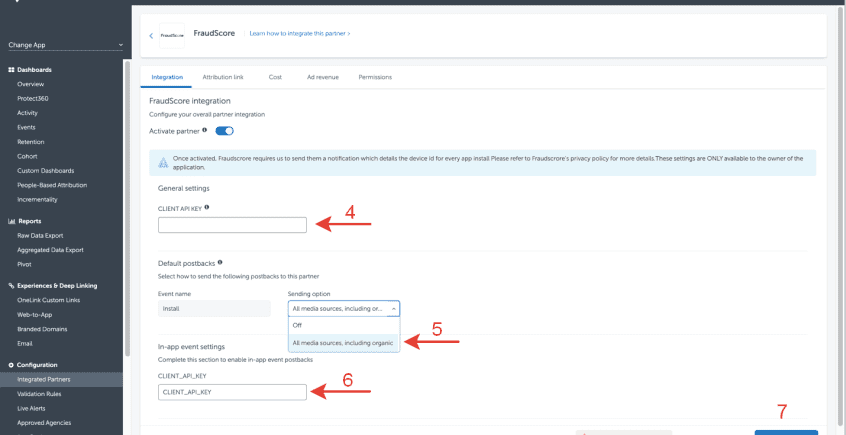Open Custom Dashboards in the sidebar
The image size is (846, 435).
pos(45,171)
